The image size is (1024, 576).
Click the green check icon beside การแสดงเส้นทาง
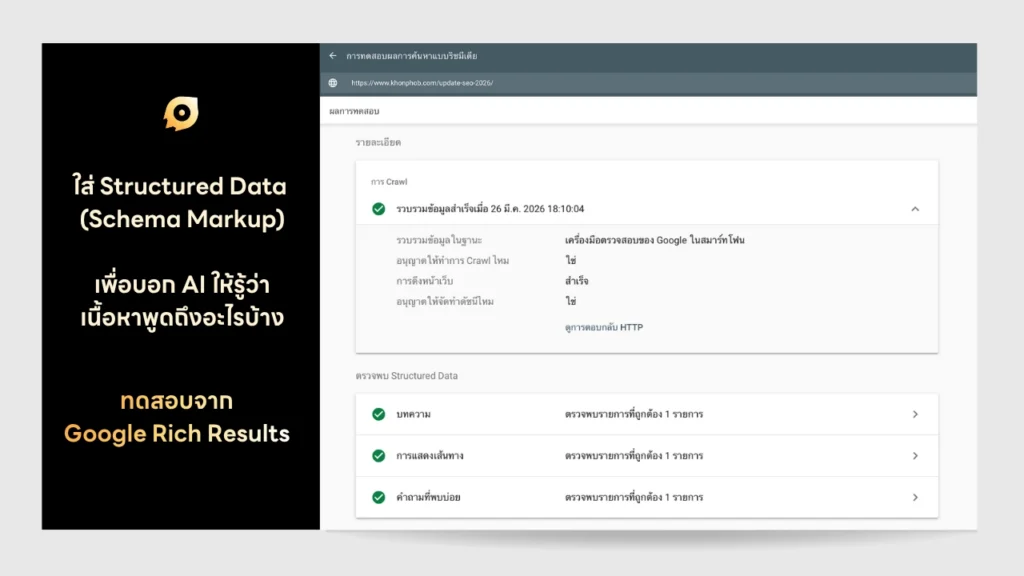(378, 456)
